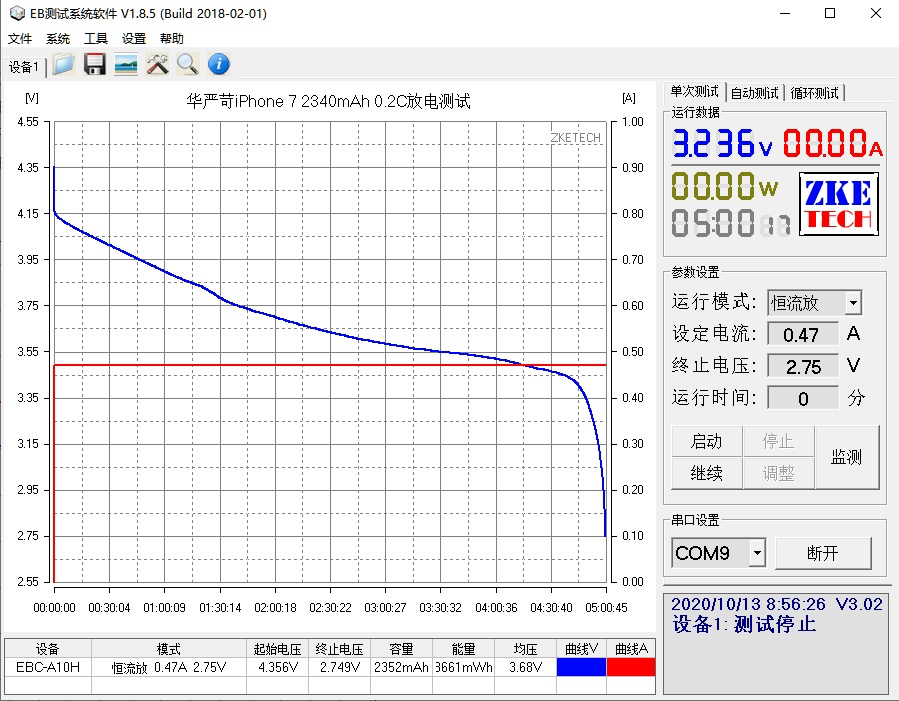
Task: Open a saved test file
Action: pyautogui.click(x=62, y=64)
